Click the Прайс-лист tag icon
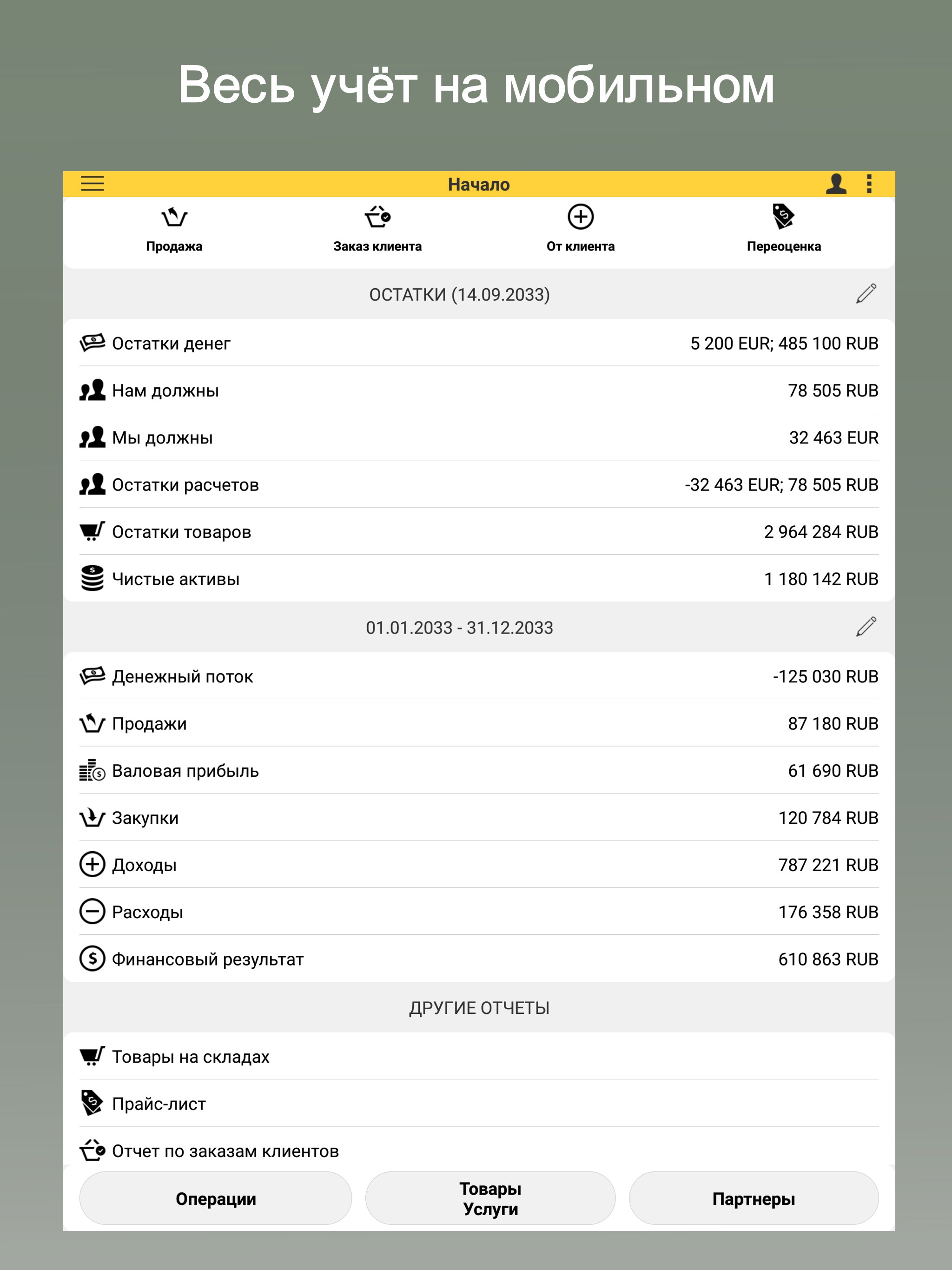This screenshot has height=1270, width=952. (x=93, y=1103)
